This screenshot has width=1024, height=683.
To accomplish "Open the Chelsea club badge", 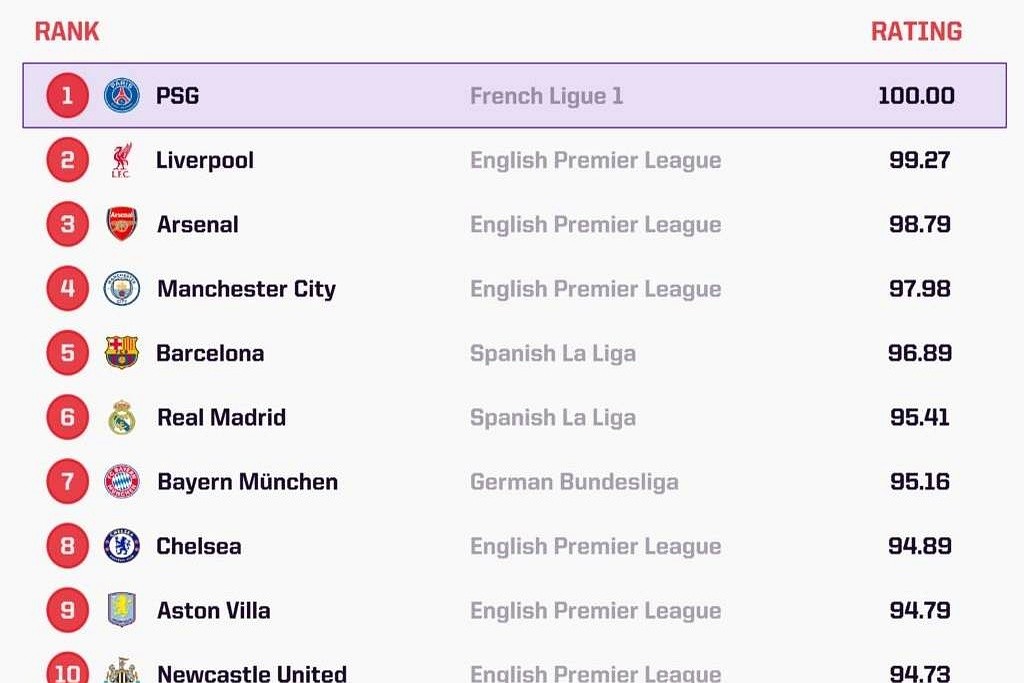I will (122, 546).
